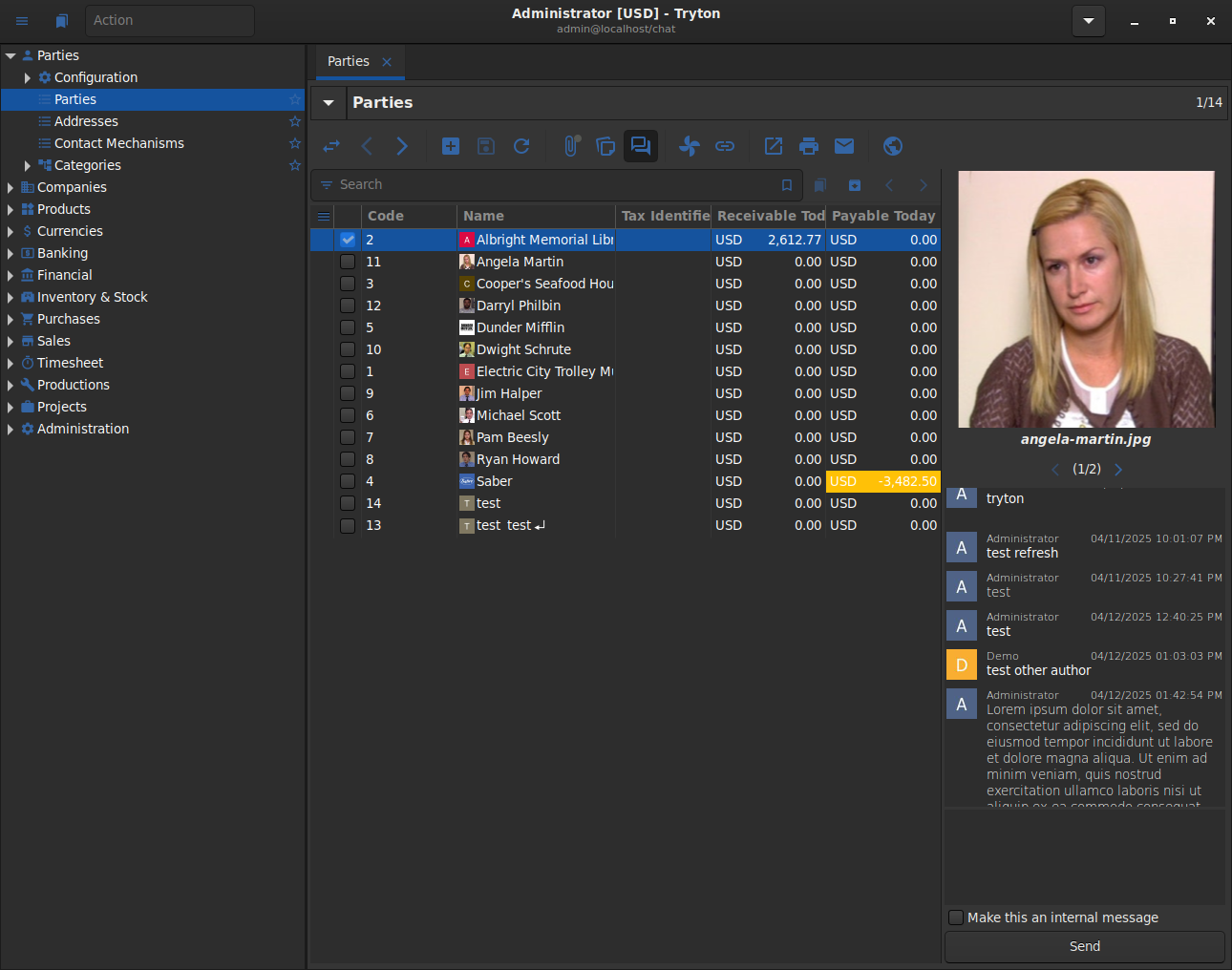Click the Search filter field
This screenshot has height=970, width=1232.
(x=554, y=184)
